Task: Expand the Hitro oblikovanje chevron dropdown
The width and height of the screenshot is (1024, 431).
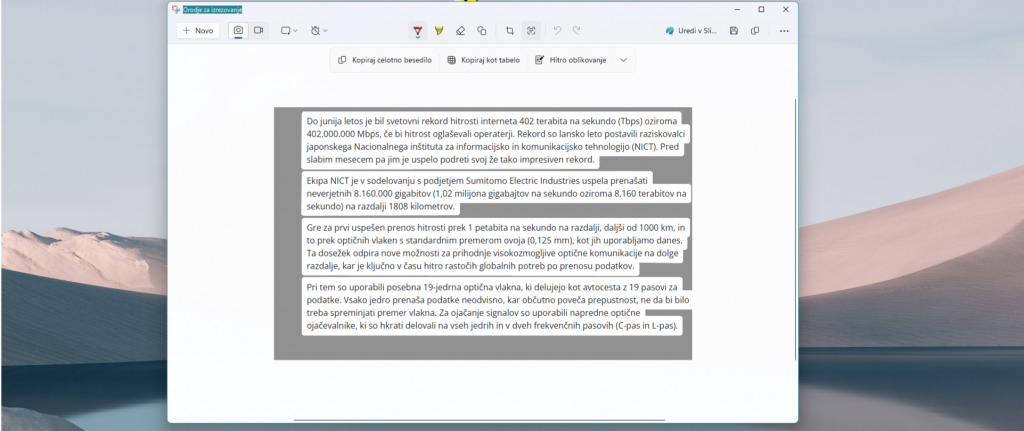Action: pos(623,60)
